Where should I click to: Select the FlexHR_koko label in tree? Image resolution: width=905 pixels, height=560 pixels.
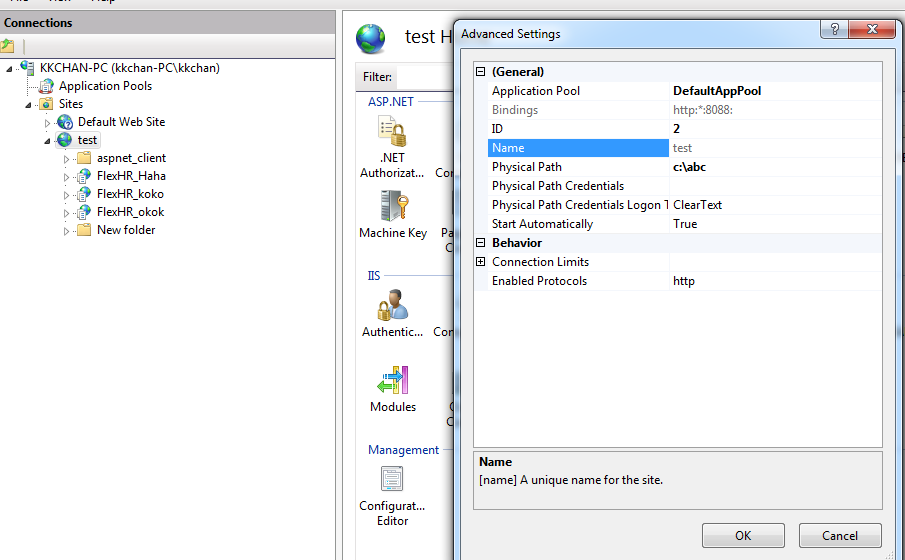click(130, 193)
